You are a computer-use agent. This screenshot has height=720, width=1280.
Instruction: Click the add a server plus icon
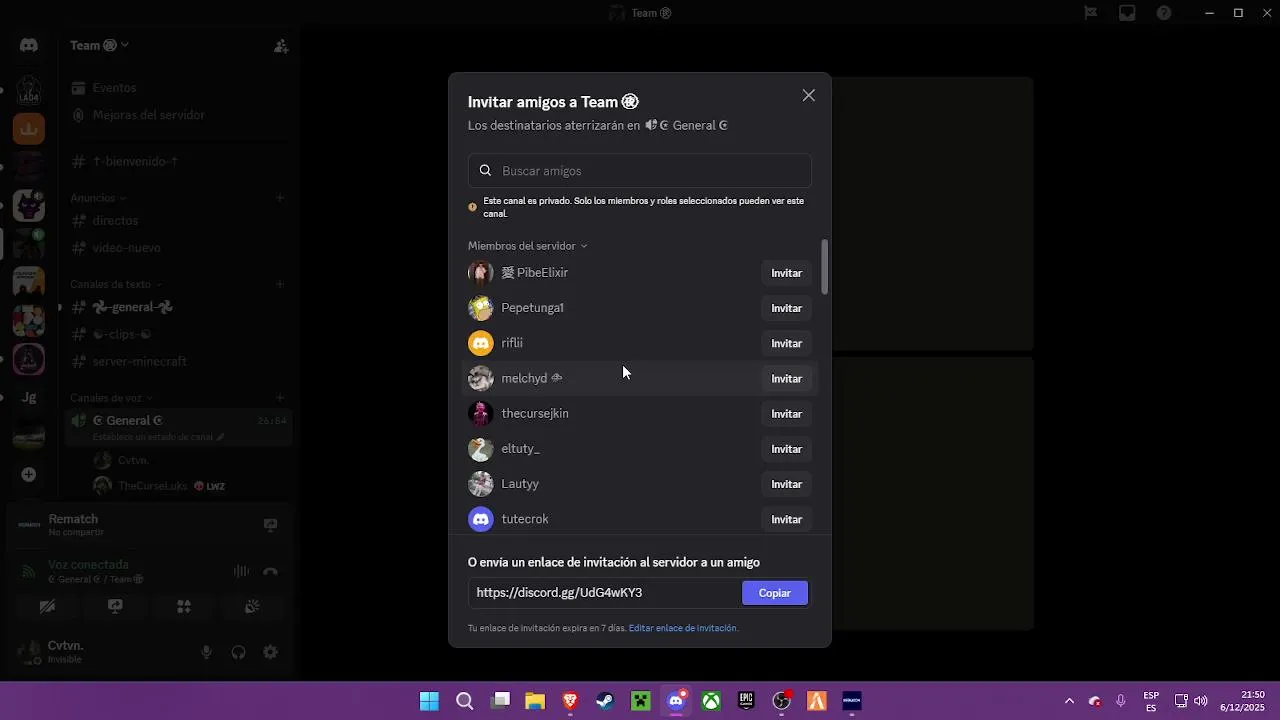pos(29,474)
